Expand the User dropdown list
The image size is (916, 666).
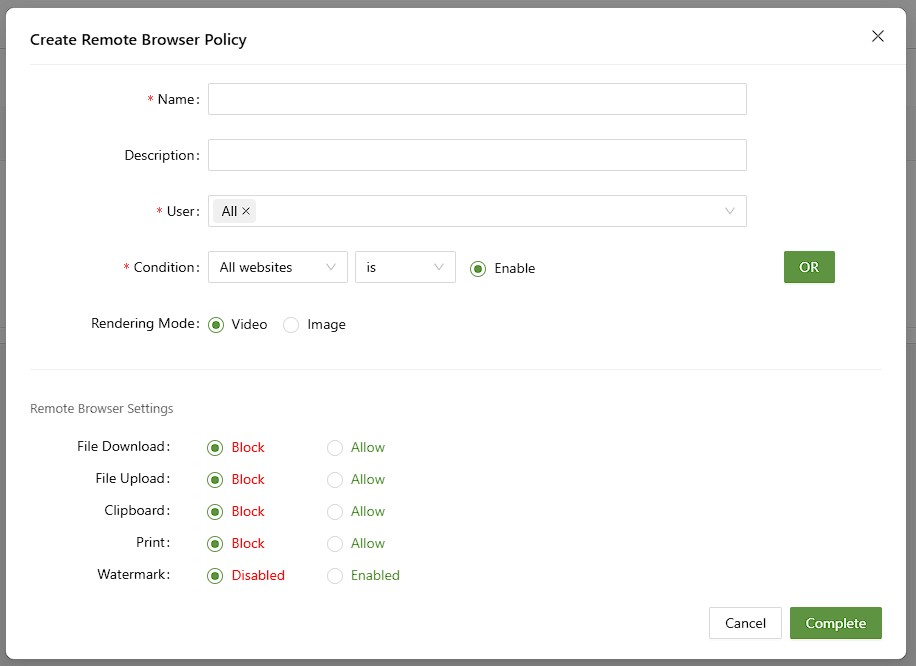[729, 211]
